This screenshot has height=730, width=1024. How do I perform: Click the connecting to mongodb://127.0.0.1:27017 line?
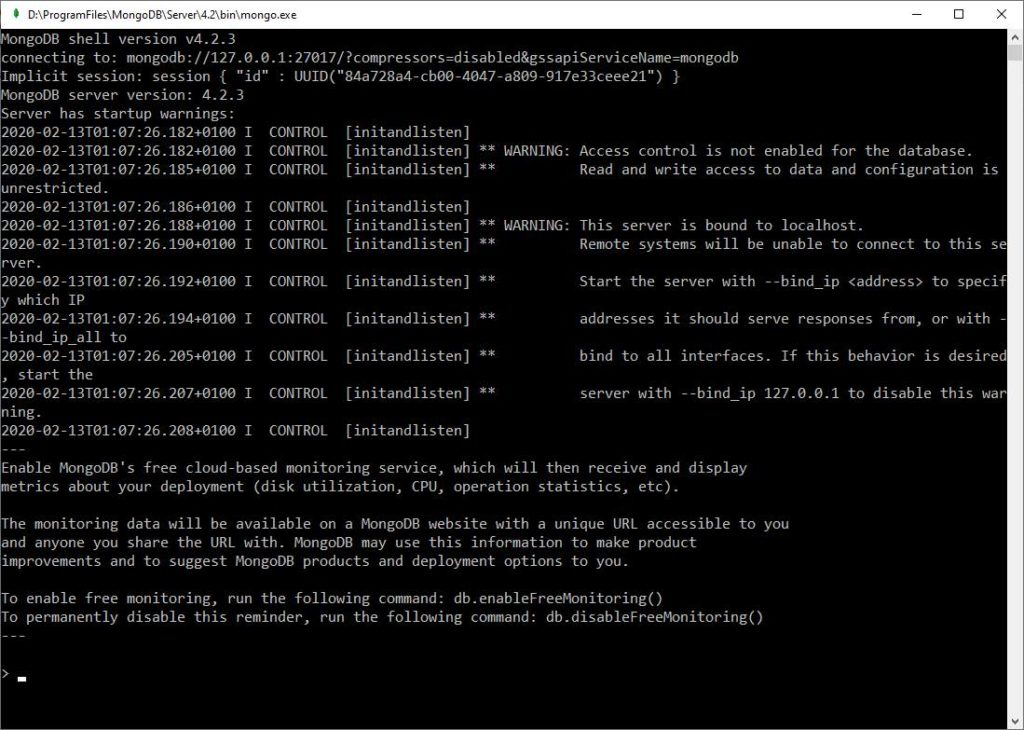click(x=370, y=57)
